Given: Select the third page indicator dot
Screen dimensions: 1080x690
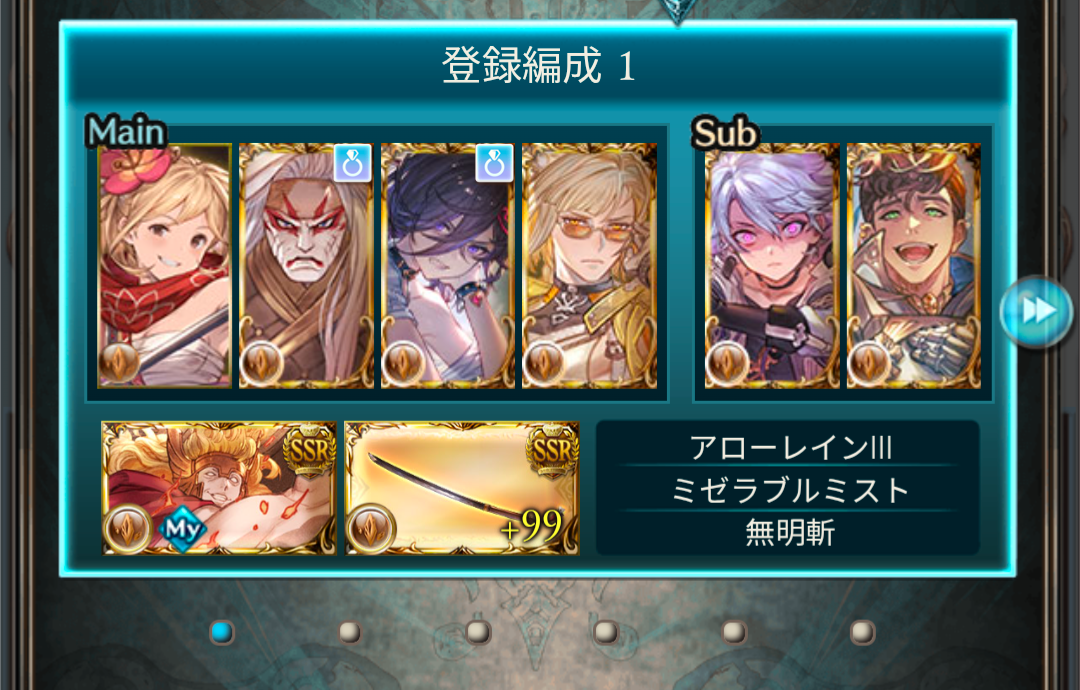Looking at the screenshot, I should tap(478, 632).
